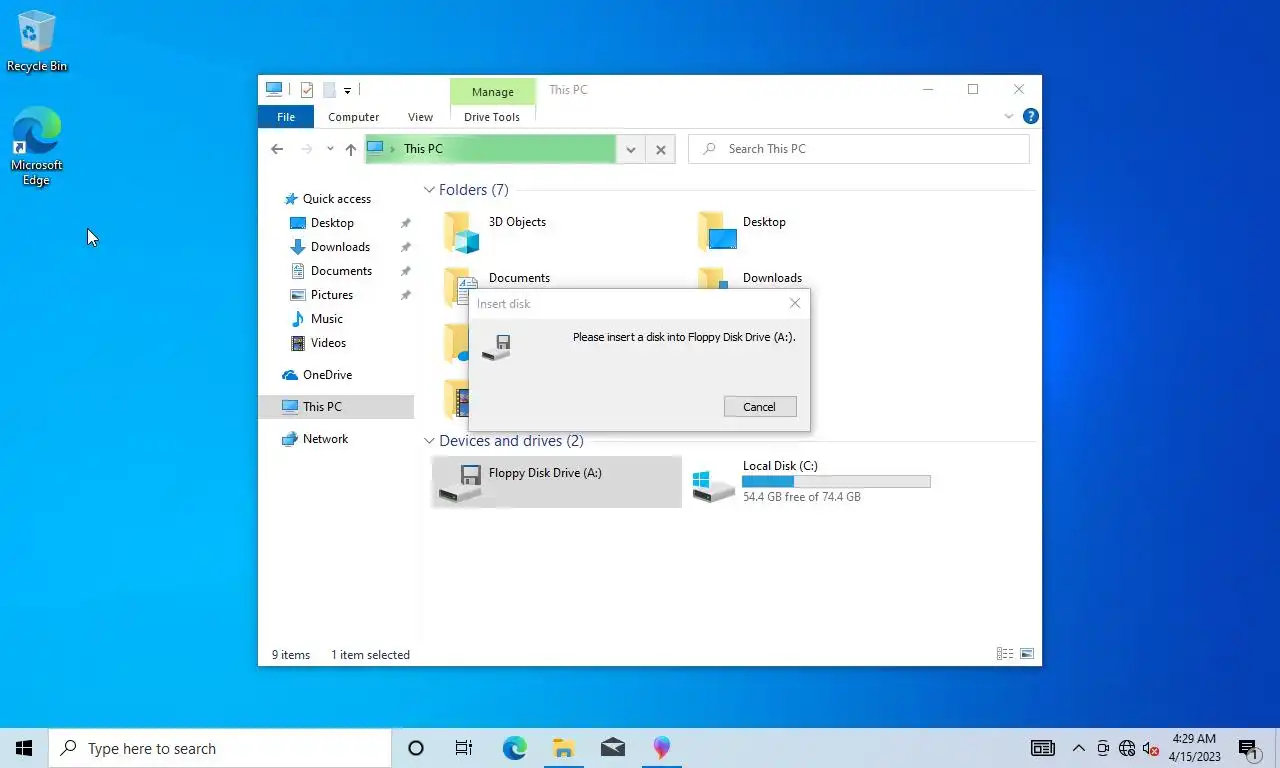
Task: Collapse the Devices and drives group
Action: [x=429, y=441]
